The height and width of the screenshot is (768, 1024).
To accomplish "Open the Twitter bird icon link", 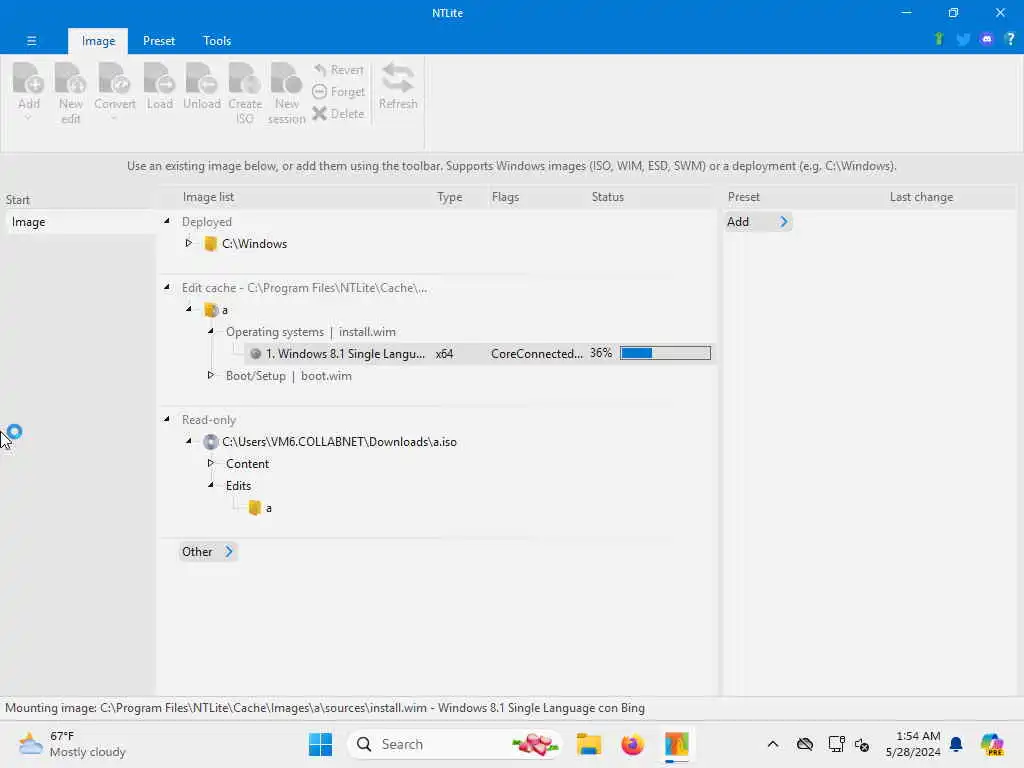I will pos(963,39).
